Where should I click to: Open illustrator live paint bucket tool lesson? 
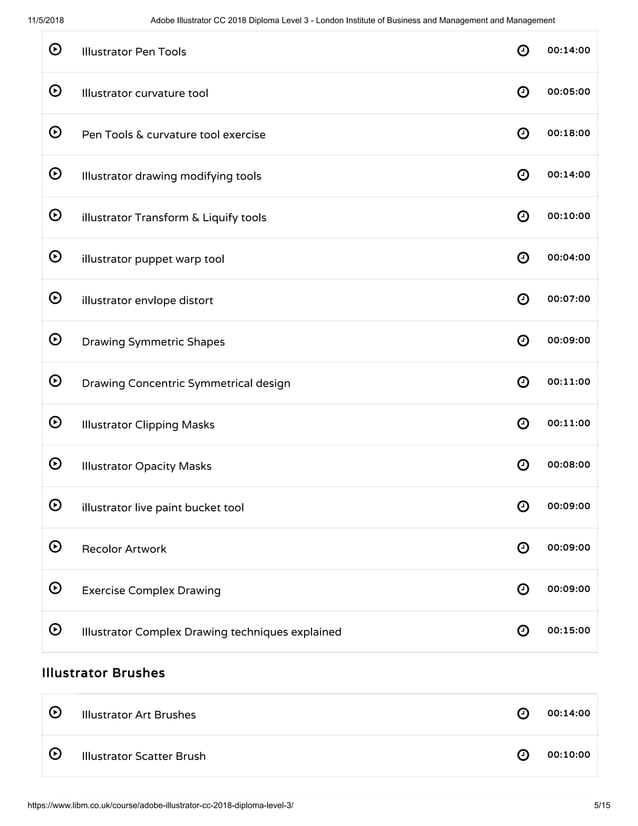163,507
